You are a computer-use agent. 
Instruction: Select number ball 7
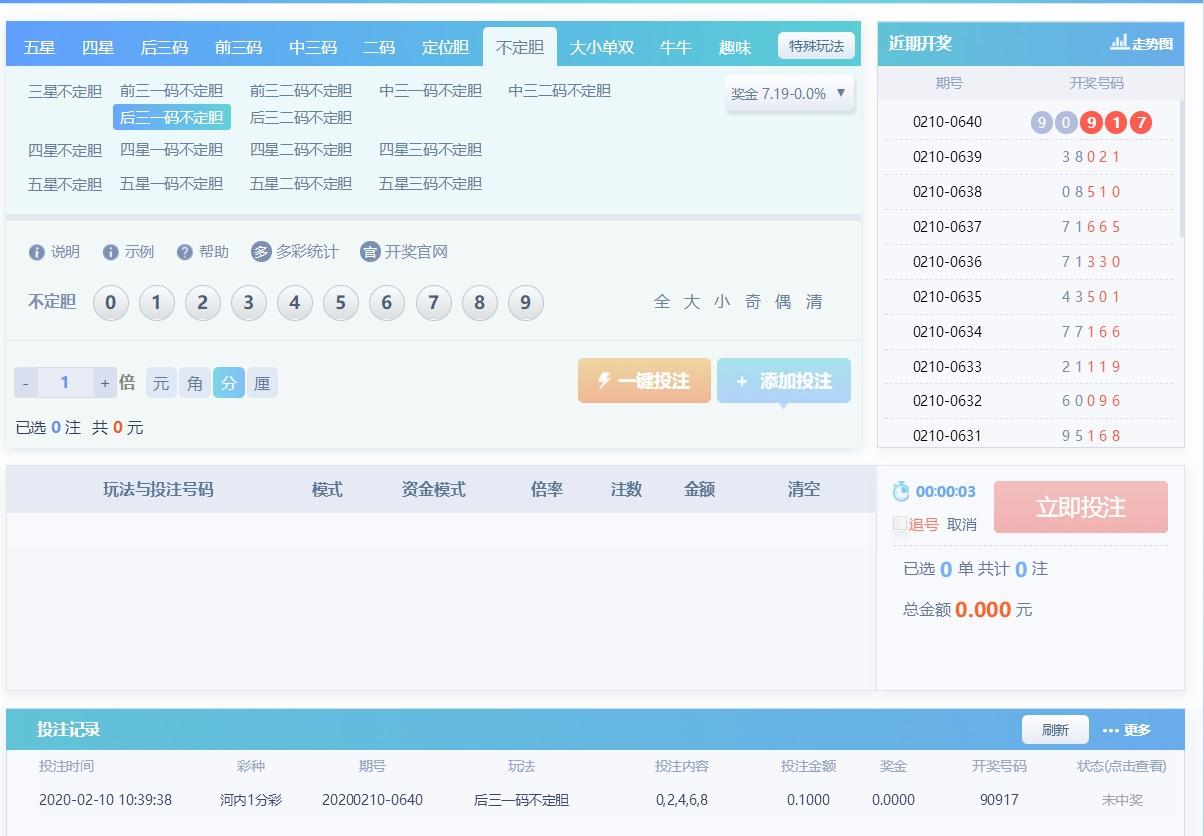(x=433, y=302)
